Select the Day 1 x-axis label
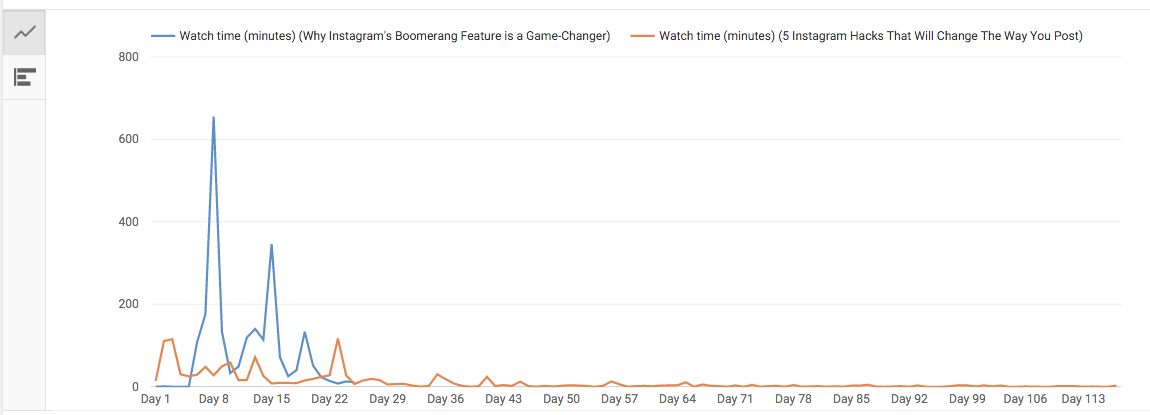1150x415 pixels. tap(156, 399)
